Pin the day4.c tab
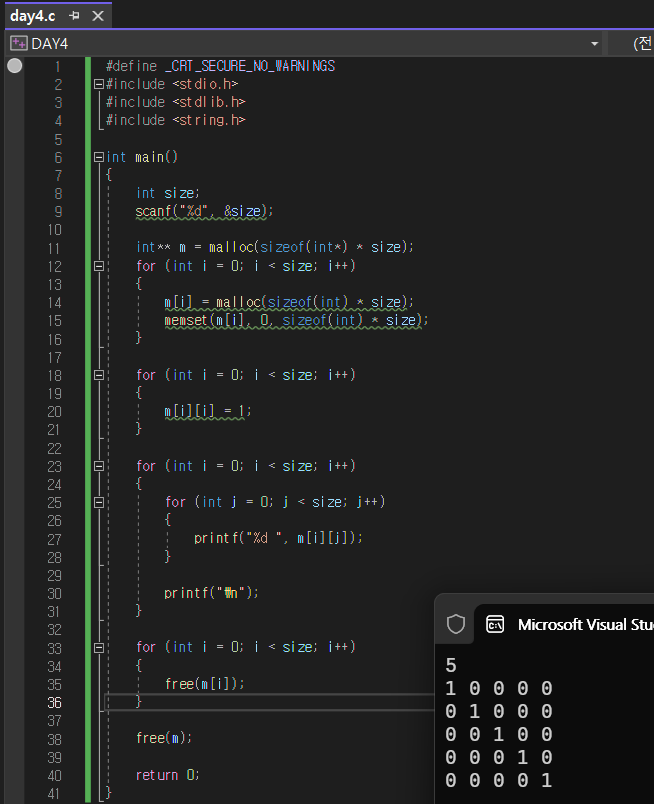654x804 pixels. coord(74,16)
